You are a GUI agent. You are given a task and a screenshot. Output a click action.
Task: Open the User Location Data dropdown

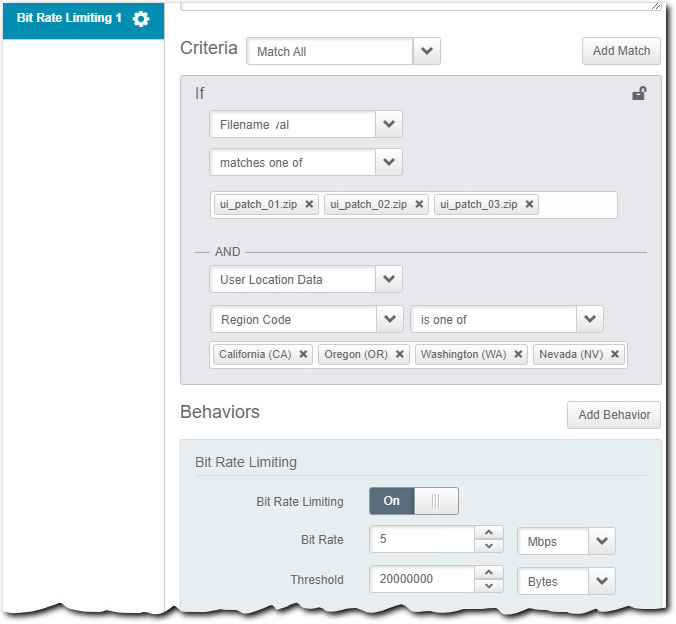pyautogui.click(x=389, y=279)
